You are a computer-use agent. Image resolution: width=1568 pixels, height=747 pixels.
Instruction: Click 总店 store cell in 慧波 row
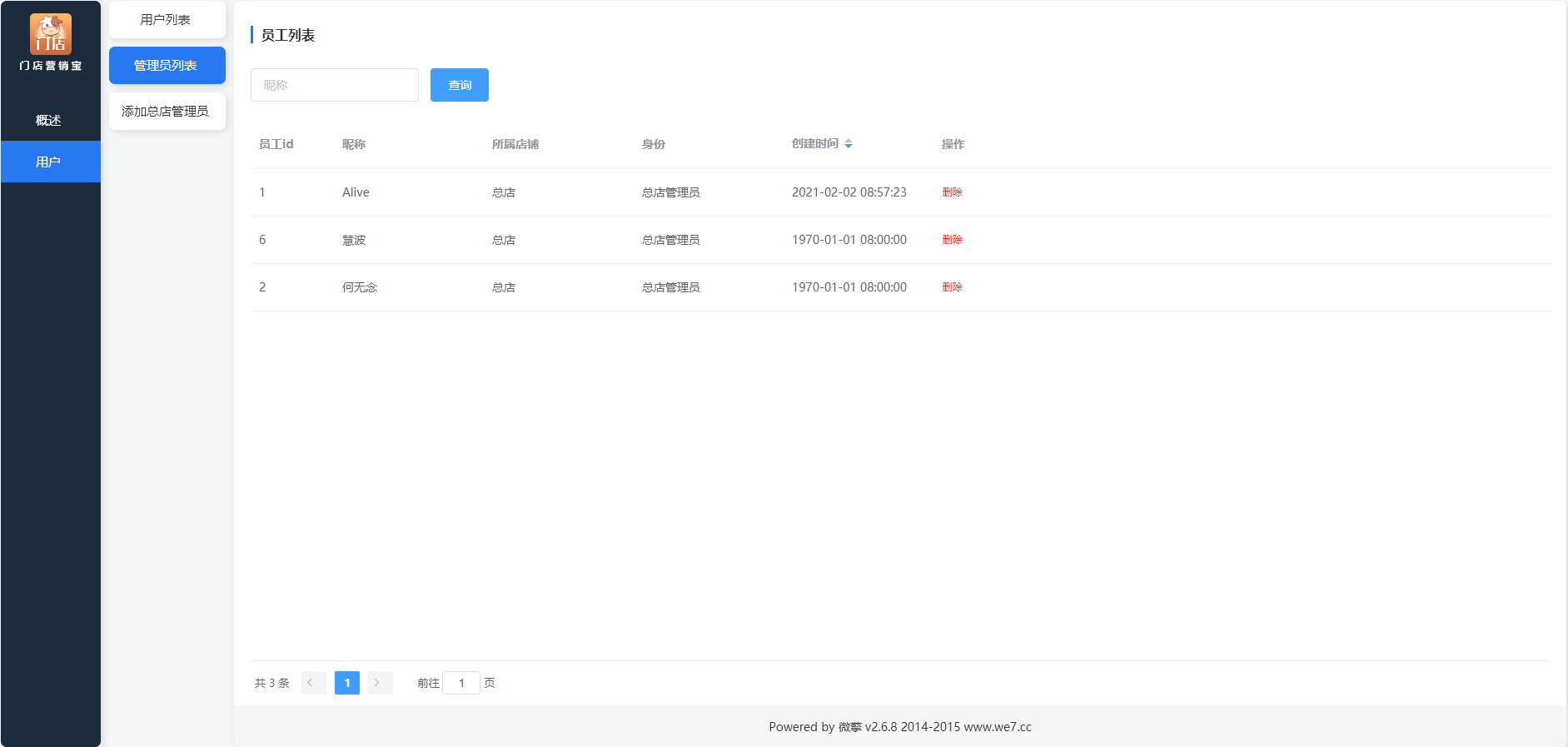(504, 240)
